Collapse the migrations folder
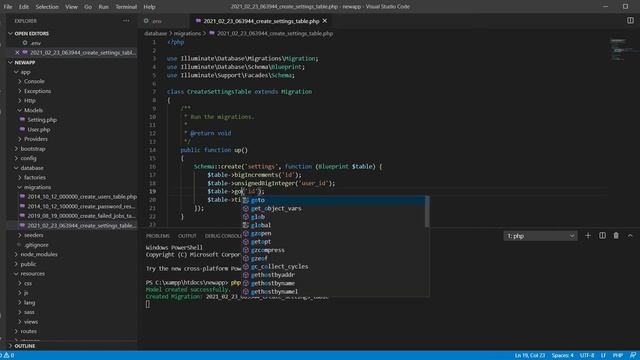 click(x=37, y=187)
